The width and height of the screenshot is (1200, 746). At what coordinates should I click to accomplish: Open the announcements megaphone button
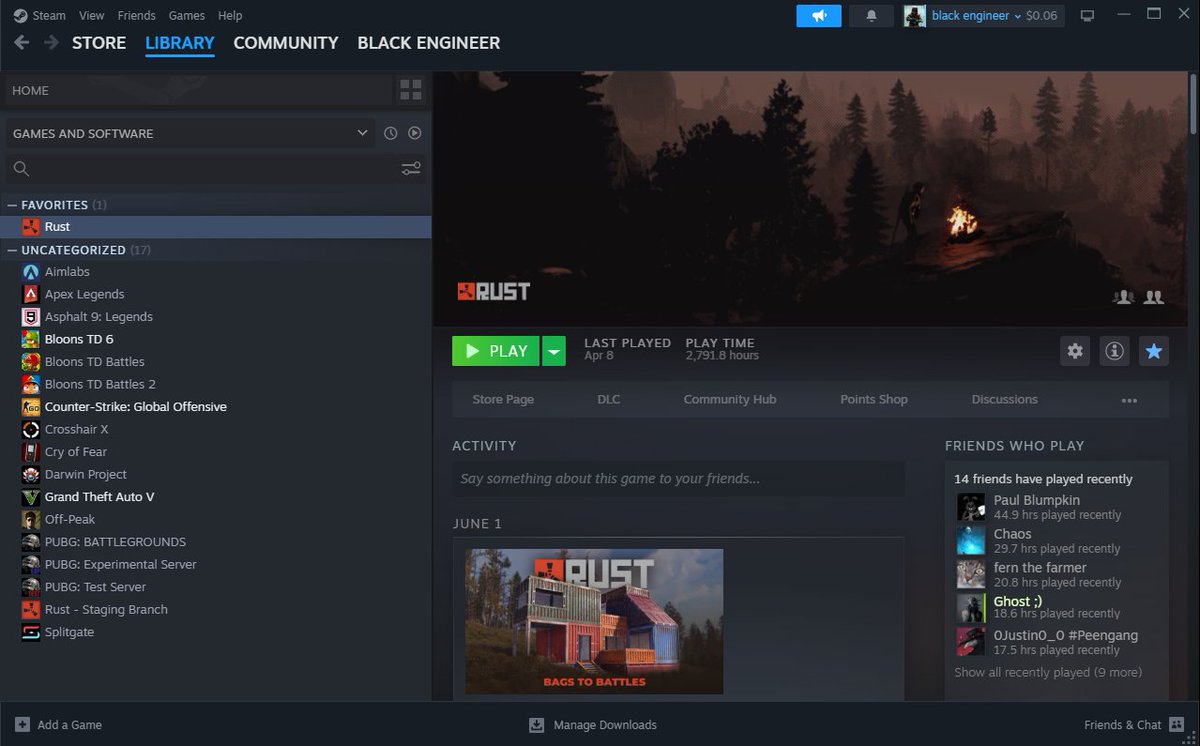pos(819,16)
